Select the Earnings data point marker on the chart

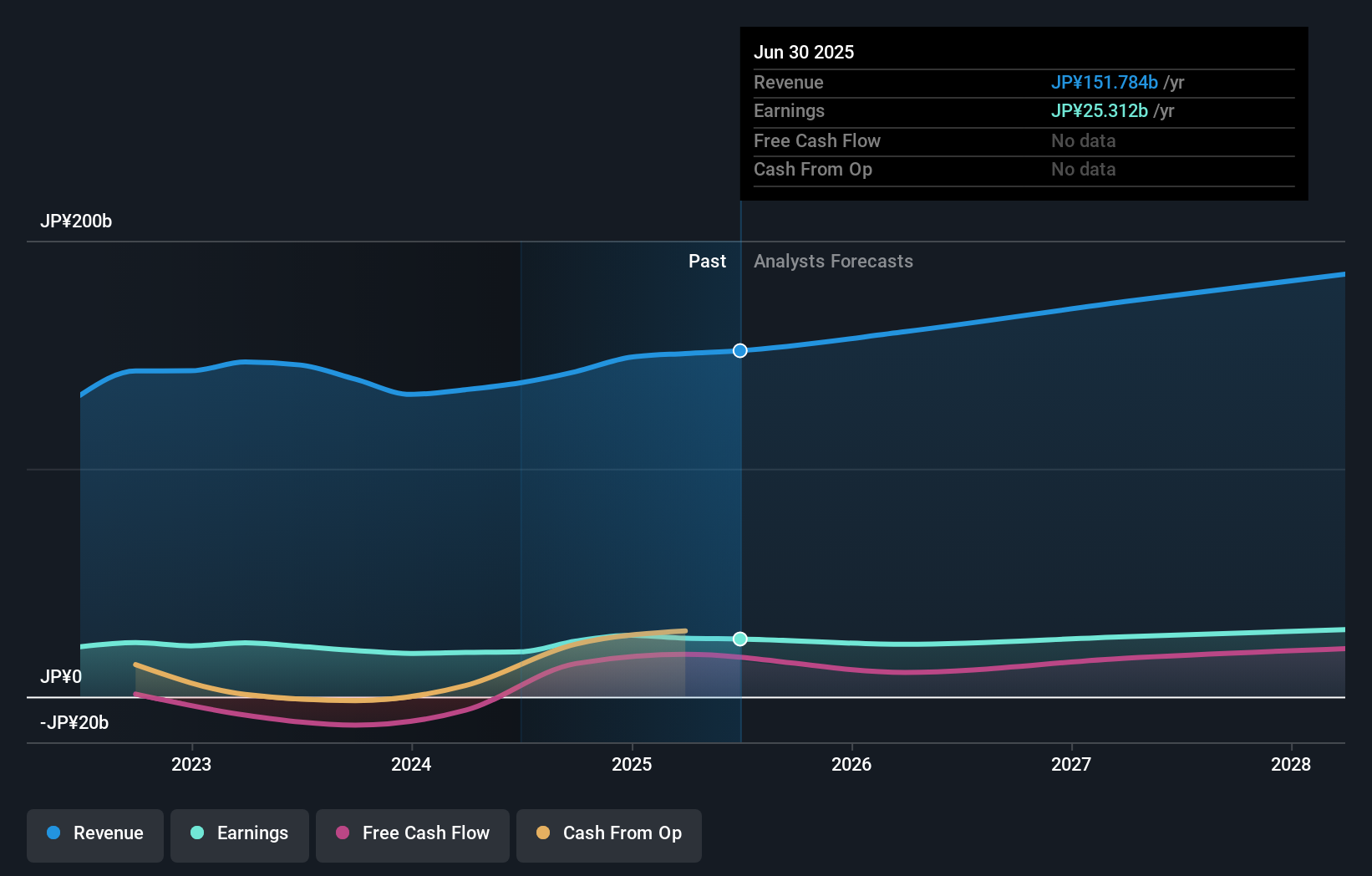point(739,639)
